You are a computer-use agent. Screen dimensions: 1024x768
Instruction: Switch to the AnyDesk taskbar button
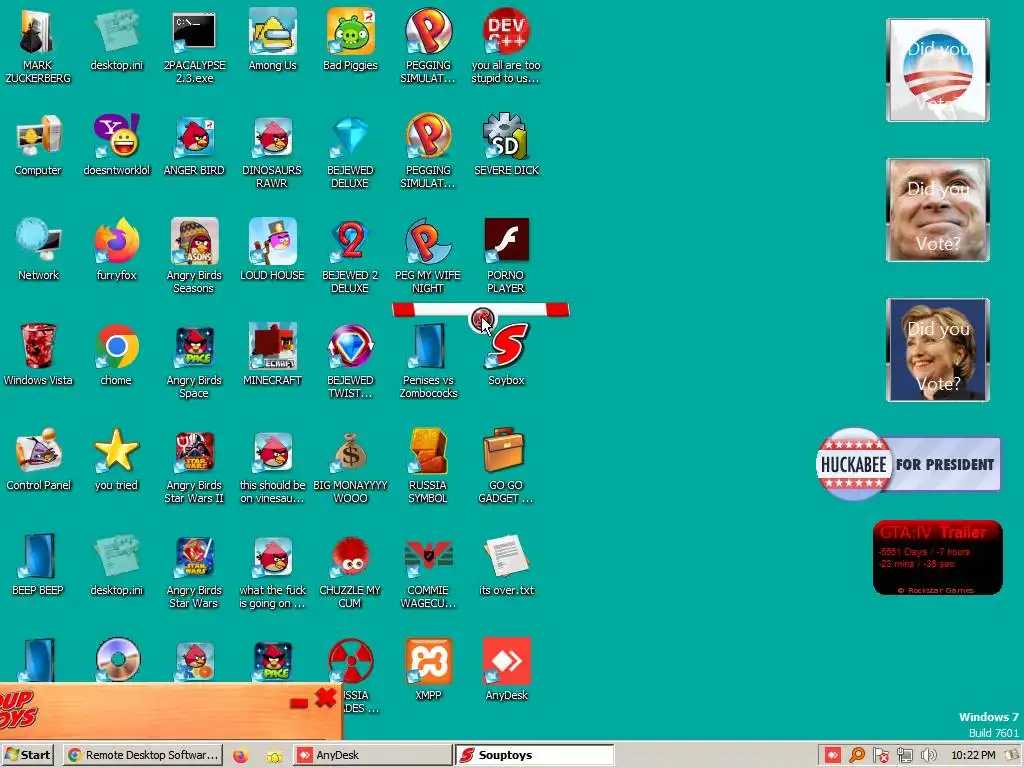pos(372,755)
